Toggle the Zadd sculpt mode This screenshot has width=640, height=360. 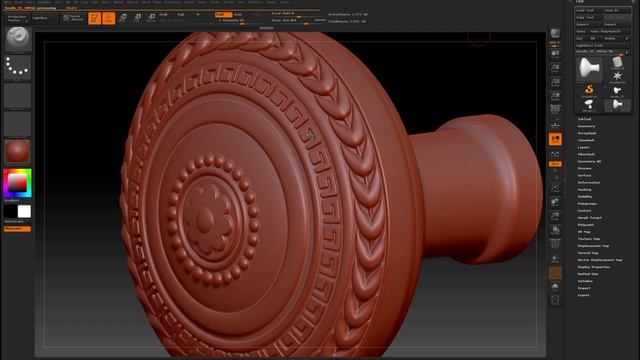pyautogui.click(x=223, y=15)
